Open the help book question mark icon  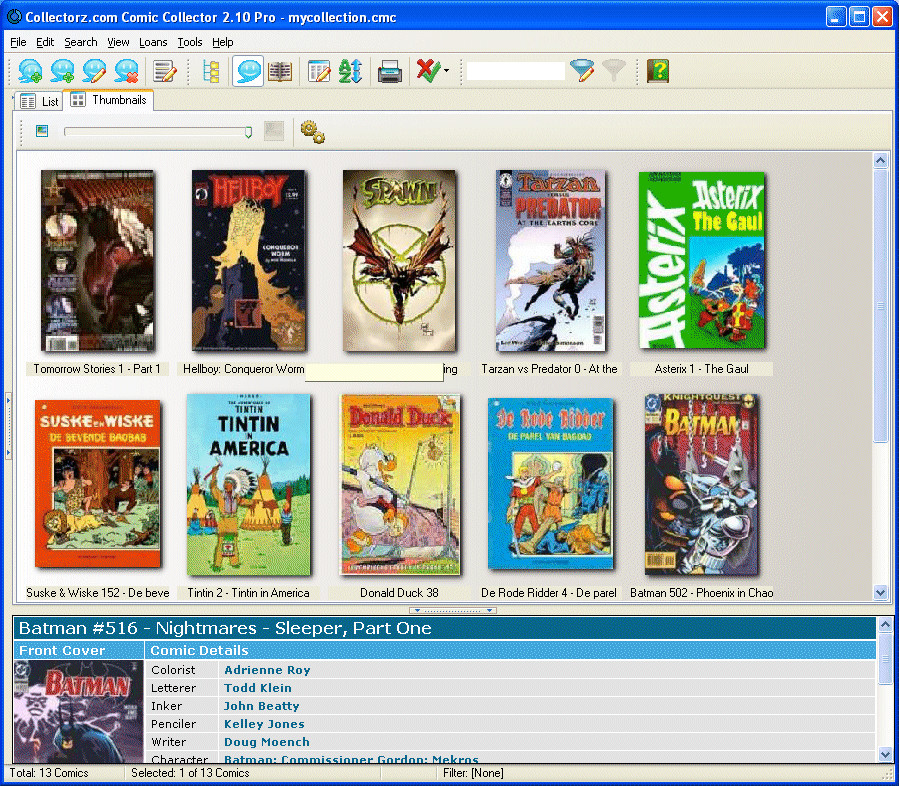pyautogui.click(x=658, y=71)
